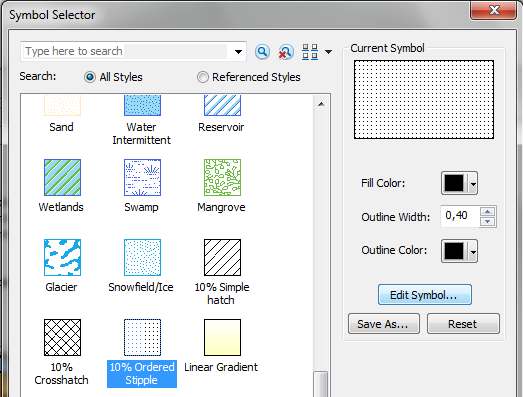523x397 pixels.
Task: Click the 'Linear Gradient' label text
Action: (x=221, y=367)
